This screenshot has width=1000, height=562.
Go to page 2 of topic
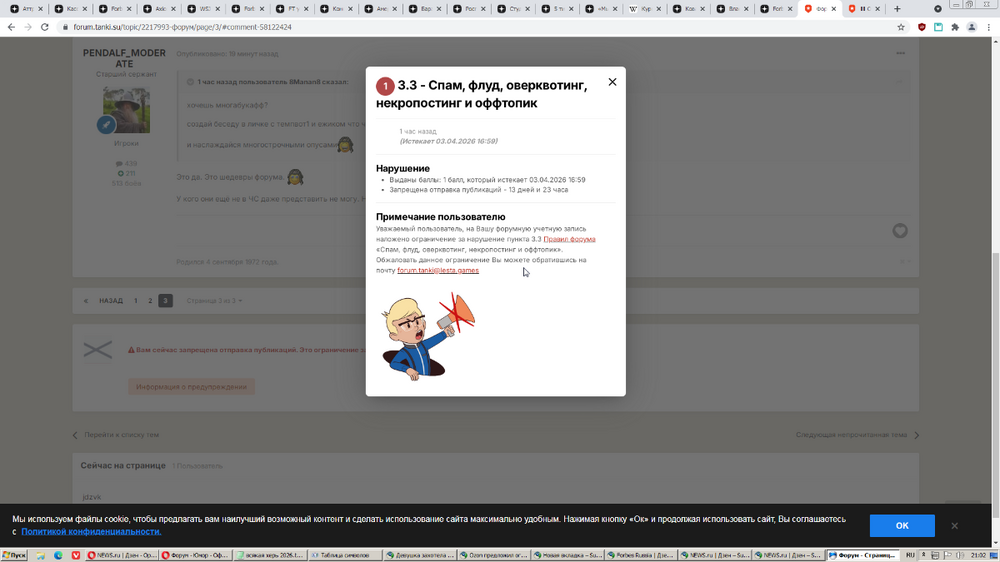pos(151,300)
